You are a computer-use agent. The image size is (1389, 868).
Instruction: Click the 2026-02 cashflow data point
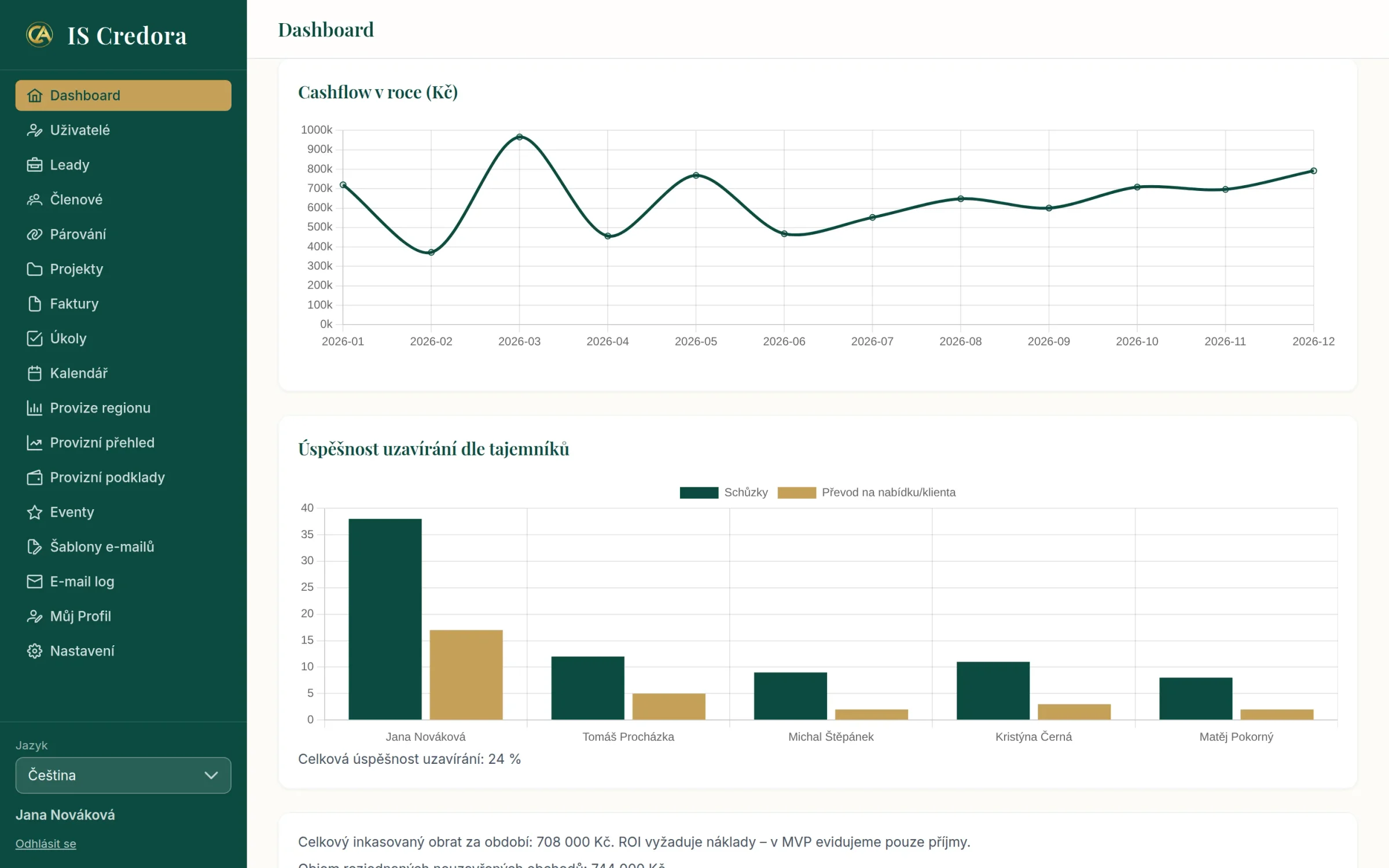click(431, 252)
